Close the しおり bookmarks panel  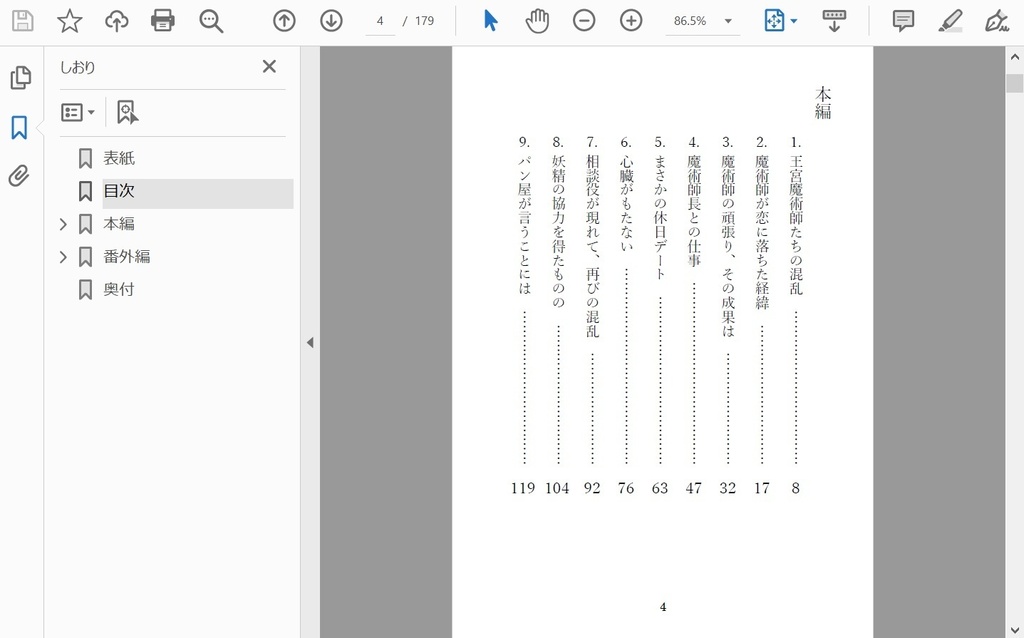[269, 66]
